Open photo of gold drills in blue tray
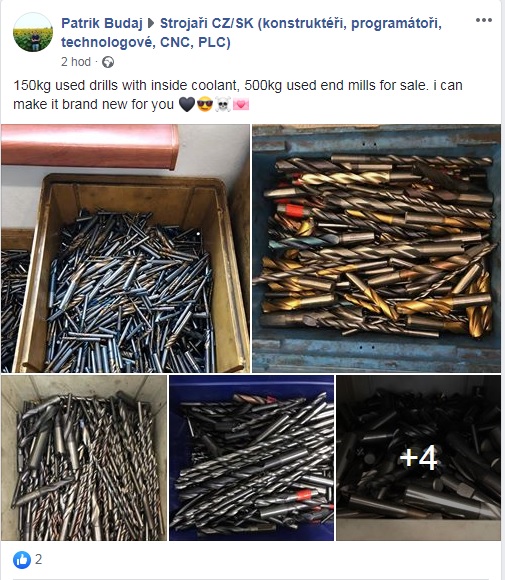Screen dimensions: 505x580 pos(377,248)
